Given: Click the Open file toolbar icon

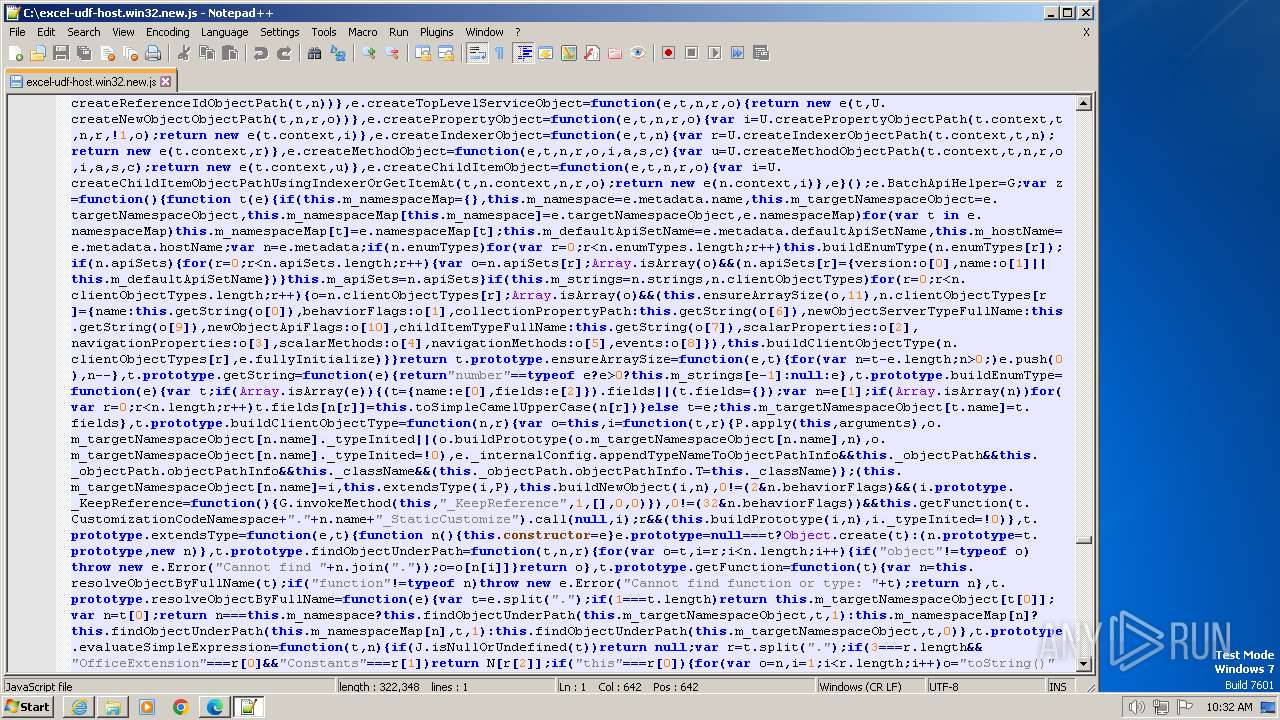Looking at the screenshot, I should click(x=39, y=53).
